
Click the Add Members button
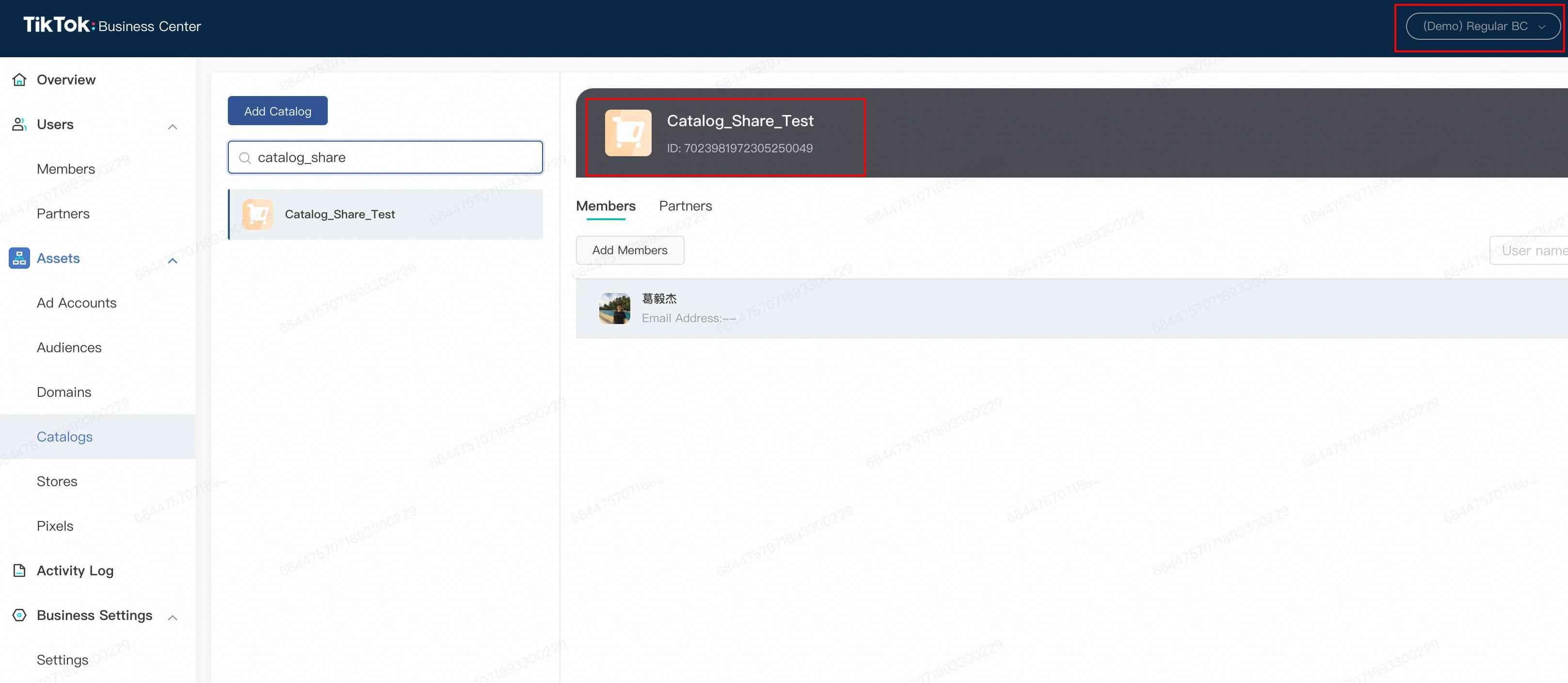(x=630, y=250)
